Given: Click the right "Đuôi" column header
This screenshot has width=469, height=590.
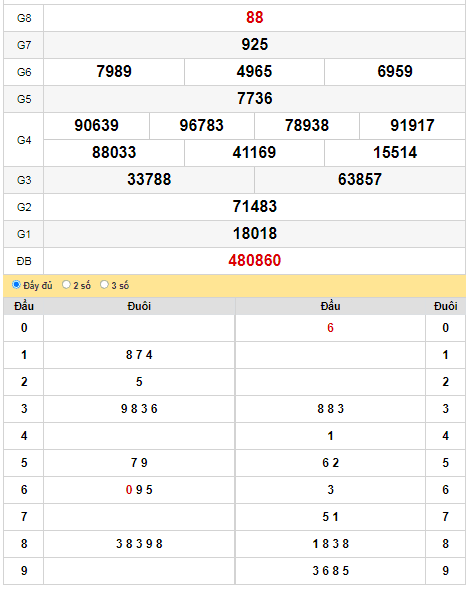Looking at the screenshot, I should [446, 306].
